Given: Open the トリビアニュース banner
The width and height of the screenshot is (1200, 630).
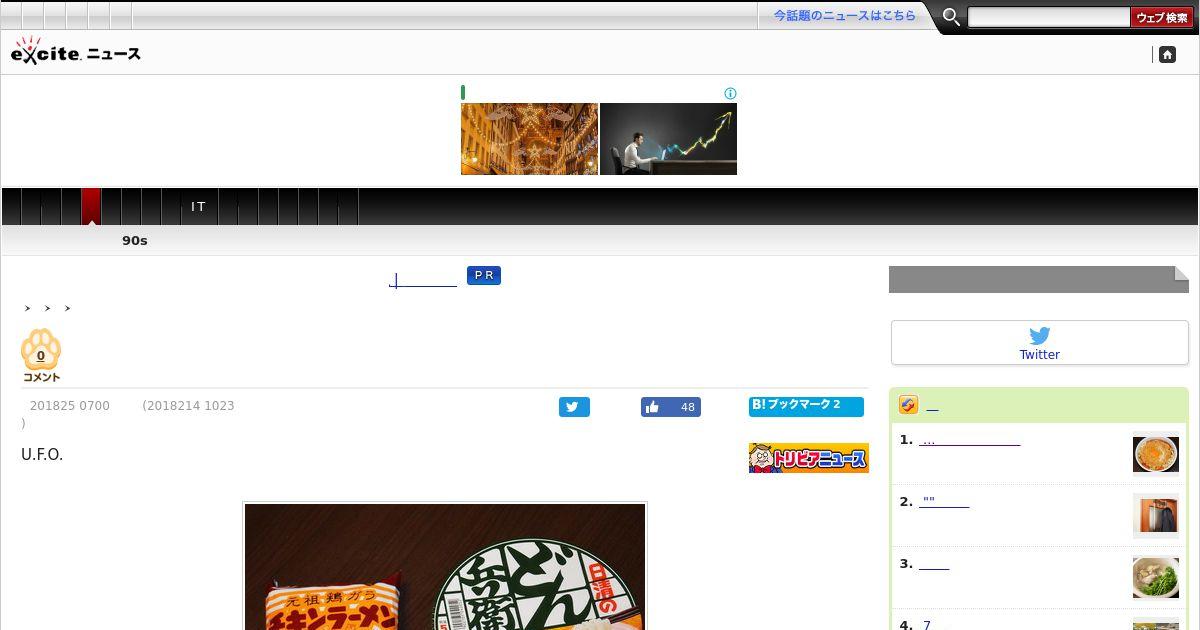Looking at the screenshot, I should (x=808, y=458).
